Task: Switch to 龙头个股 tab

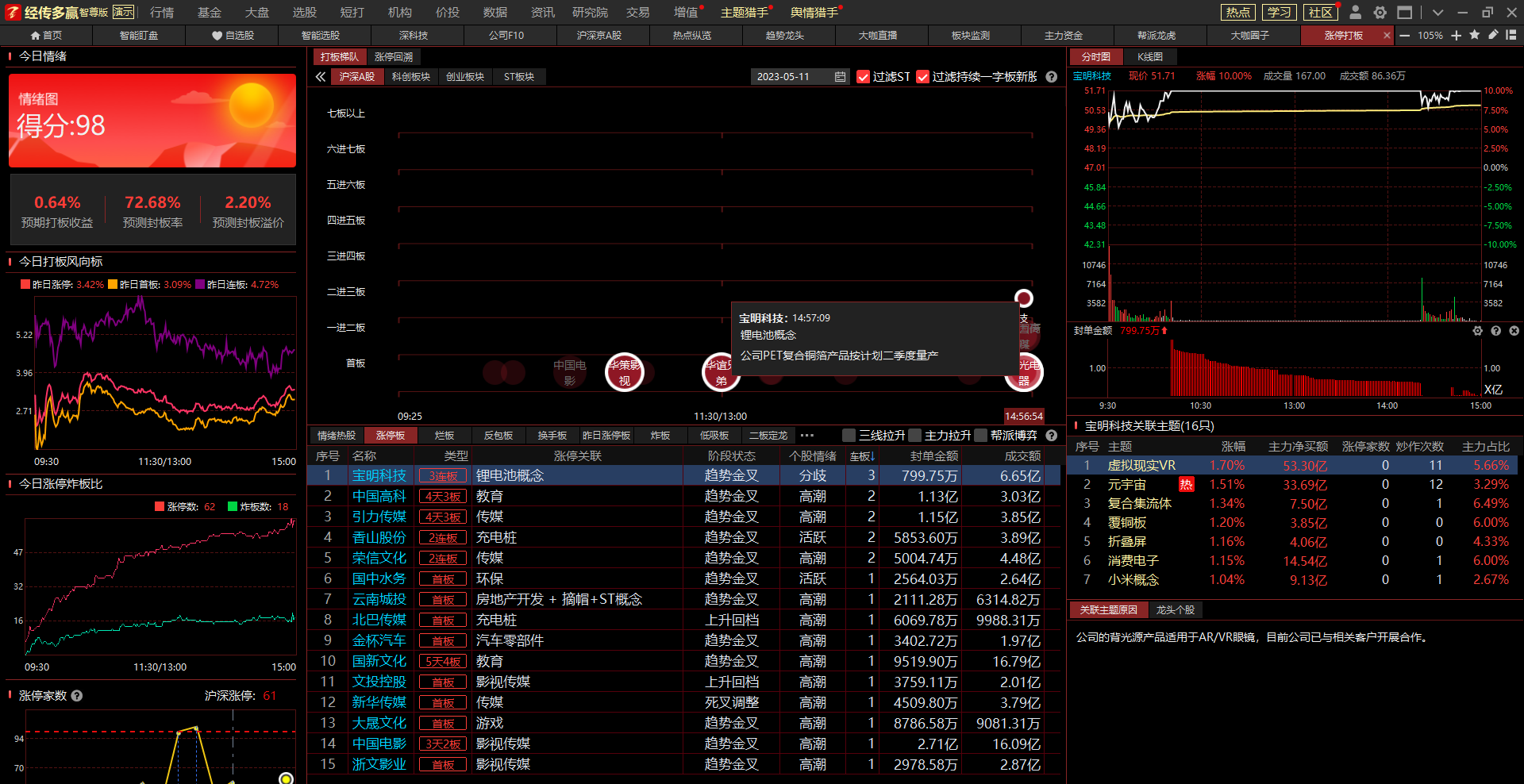Action: (x=1176, y=609)
